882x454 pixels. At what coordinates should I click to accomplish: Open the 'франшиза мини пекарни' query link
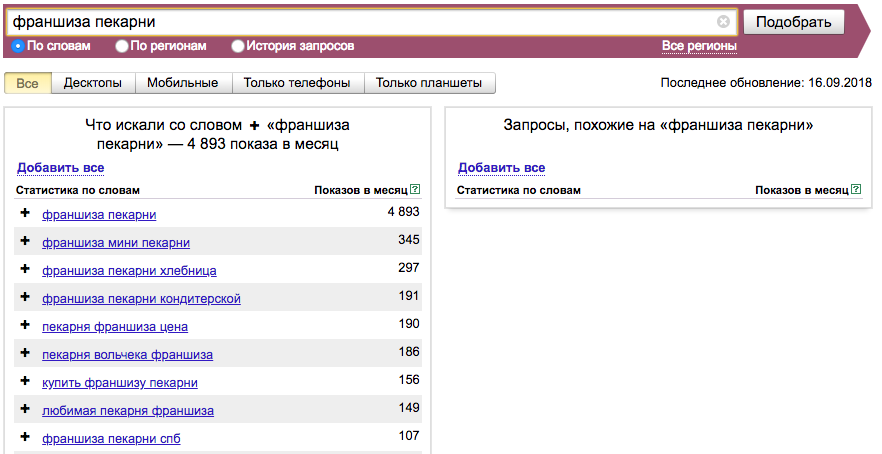pyautogui.click(x=116, y=243)
